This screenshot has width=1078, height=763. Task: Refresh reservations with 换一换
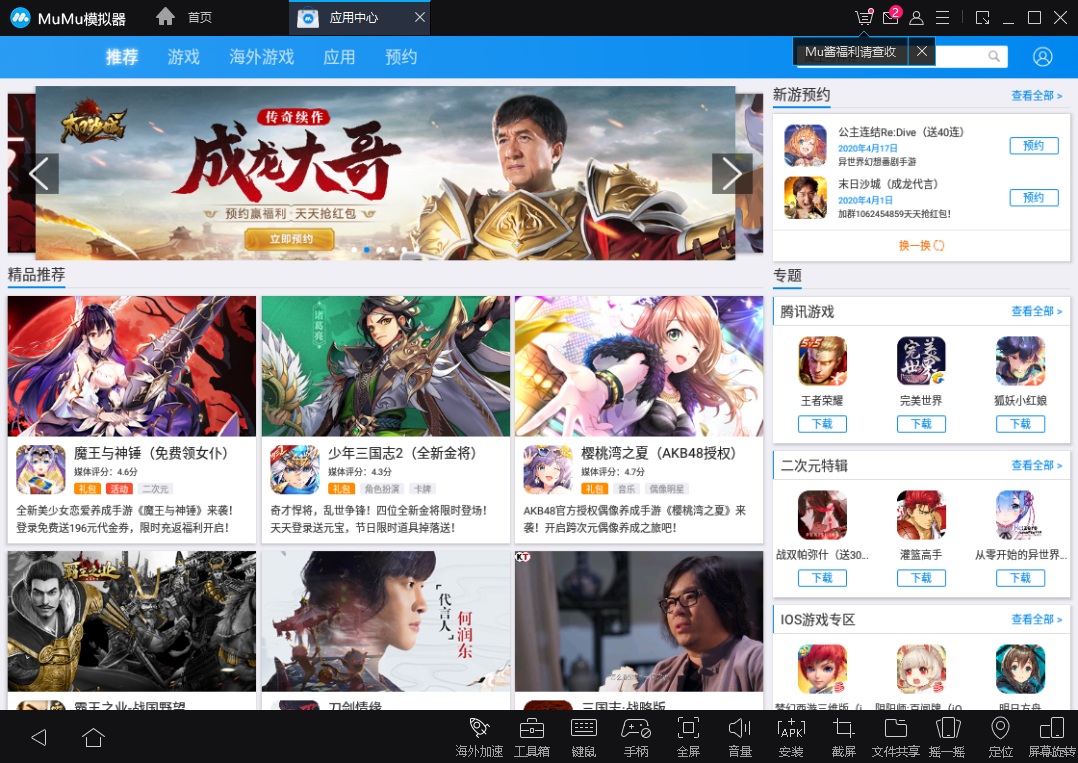pyautogui.click(x=921, y=243)
